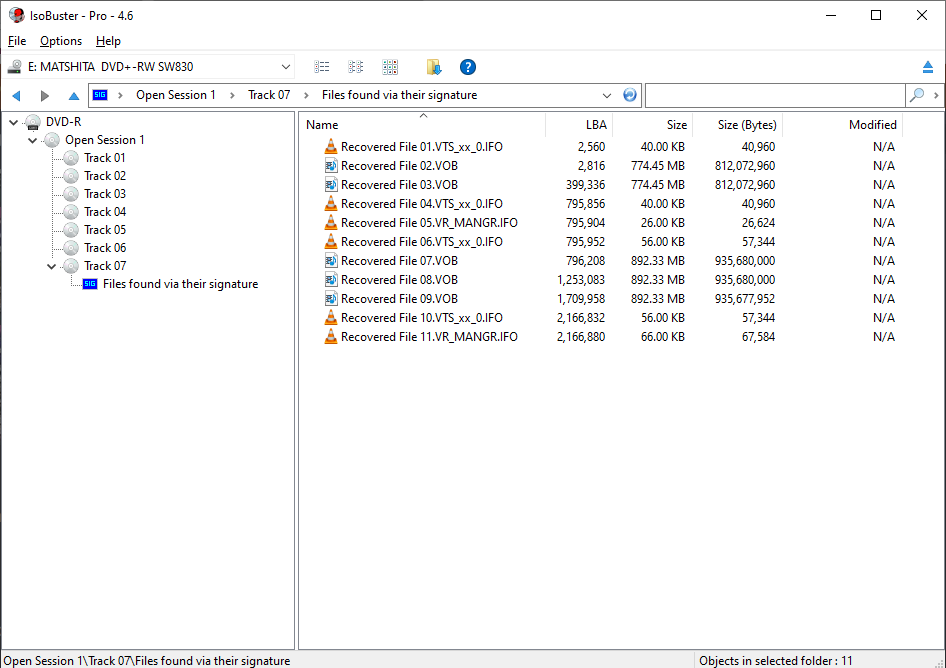
Task: Select Track 04 in the tree
Action: coord(105,212)
